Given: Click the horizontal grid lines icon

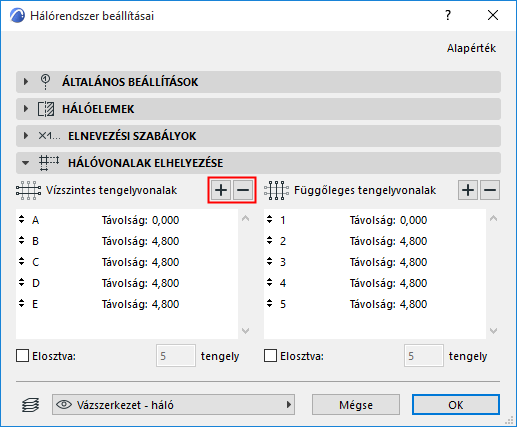Looking at the screenshot, I should pyautogui.click(x=29, y=190).
